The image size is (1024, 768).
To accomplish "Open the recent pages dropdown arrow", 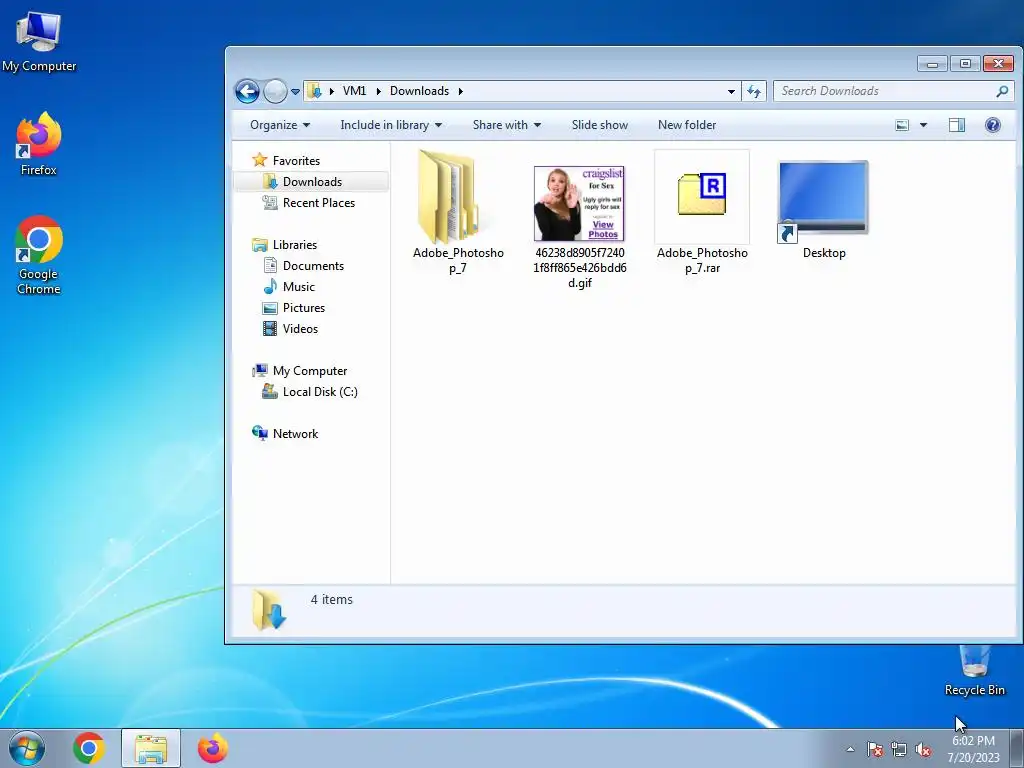I will point(295,92).
